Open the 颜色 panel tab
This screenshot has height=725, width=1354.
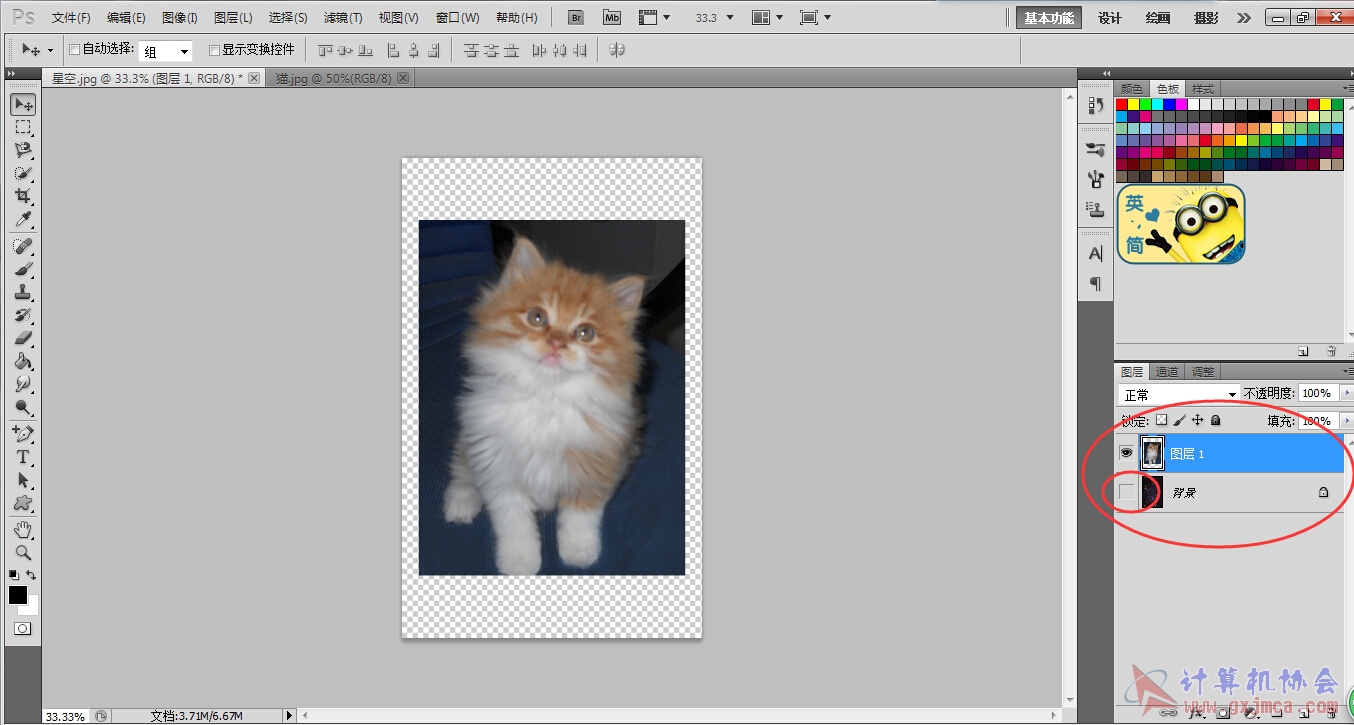(x=1132, y=89)
